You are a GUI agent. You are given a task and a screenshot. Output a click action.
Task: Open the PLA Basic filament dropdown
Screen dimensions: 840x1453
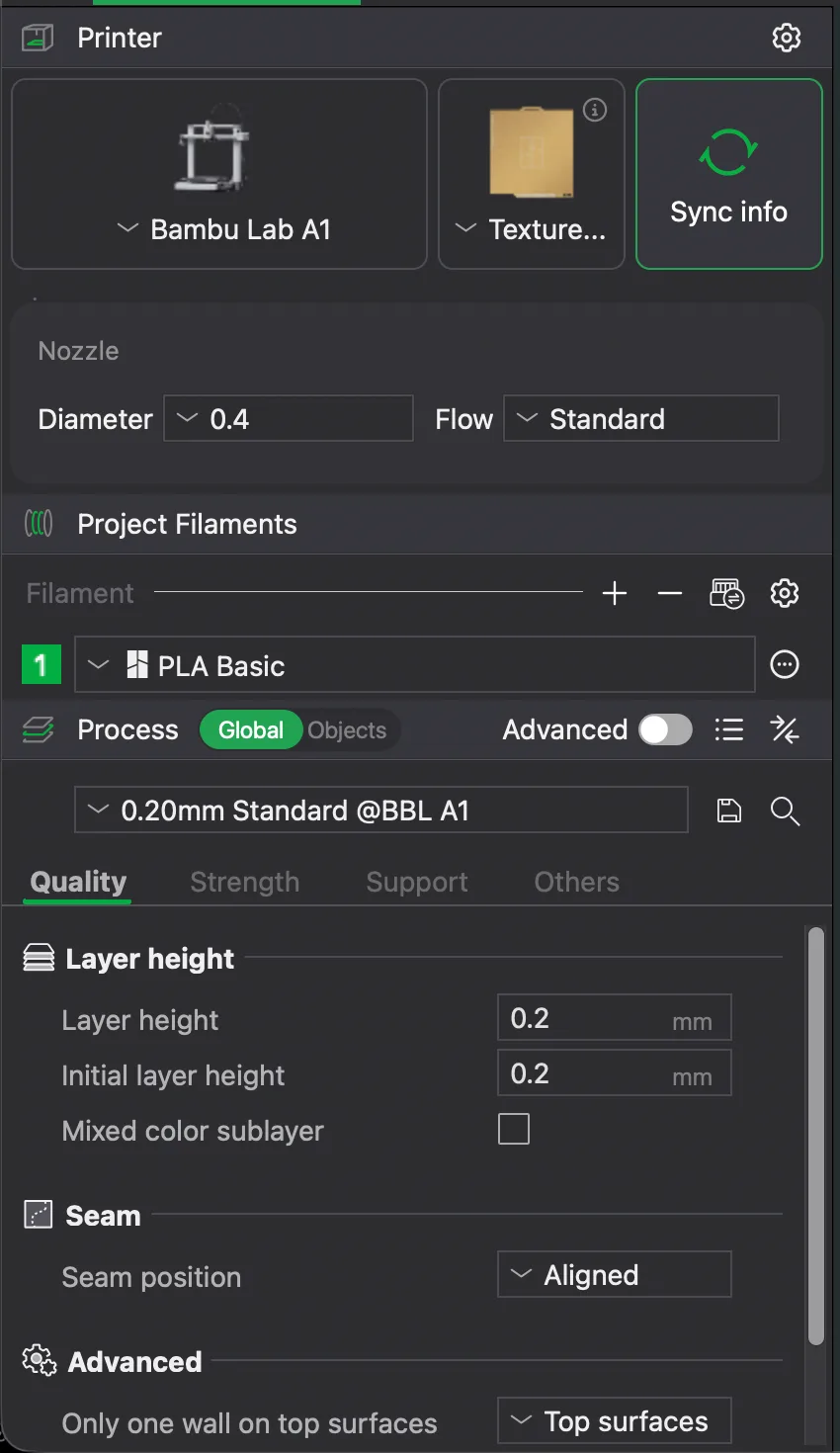[x=415, y=664]
